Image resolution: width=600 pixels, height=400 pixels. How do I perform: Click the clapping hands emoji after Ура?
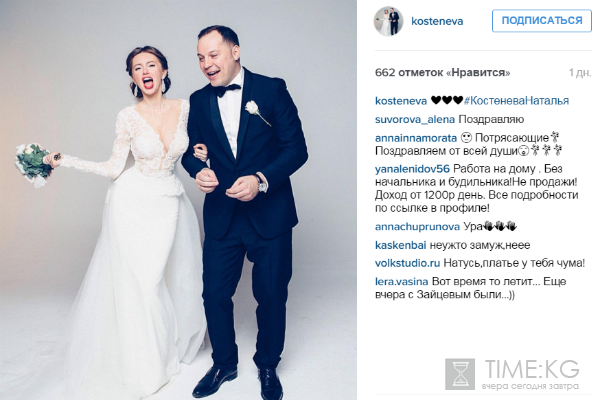click(501, 226)
